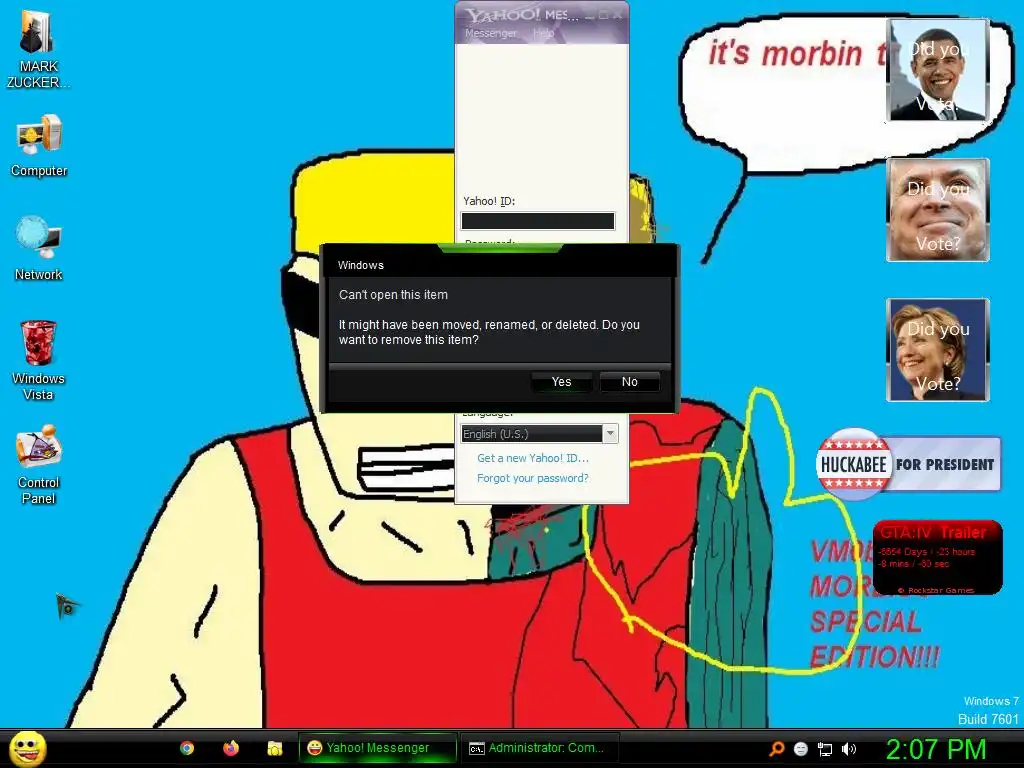This screenshot has height=768, width=1024.
Task: Click the 'Forgot your password?' link
Action: point(532,478)
